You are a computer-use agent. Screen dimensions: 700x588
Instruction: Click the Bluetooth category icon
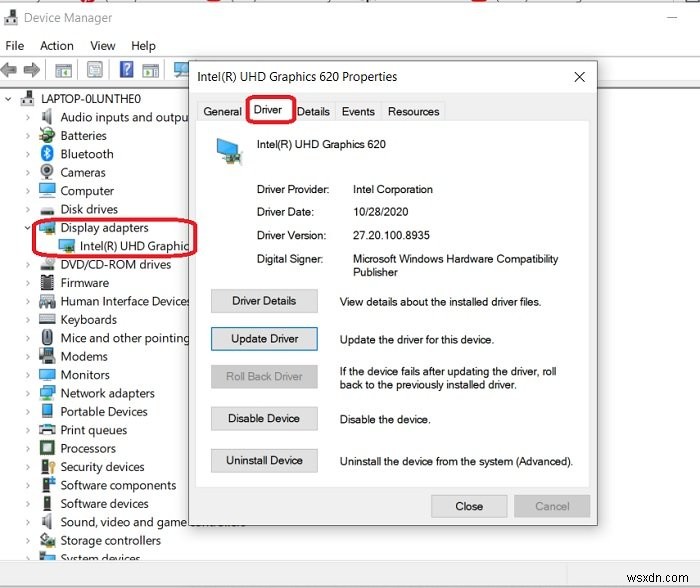[47, 154]
